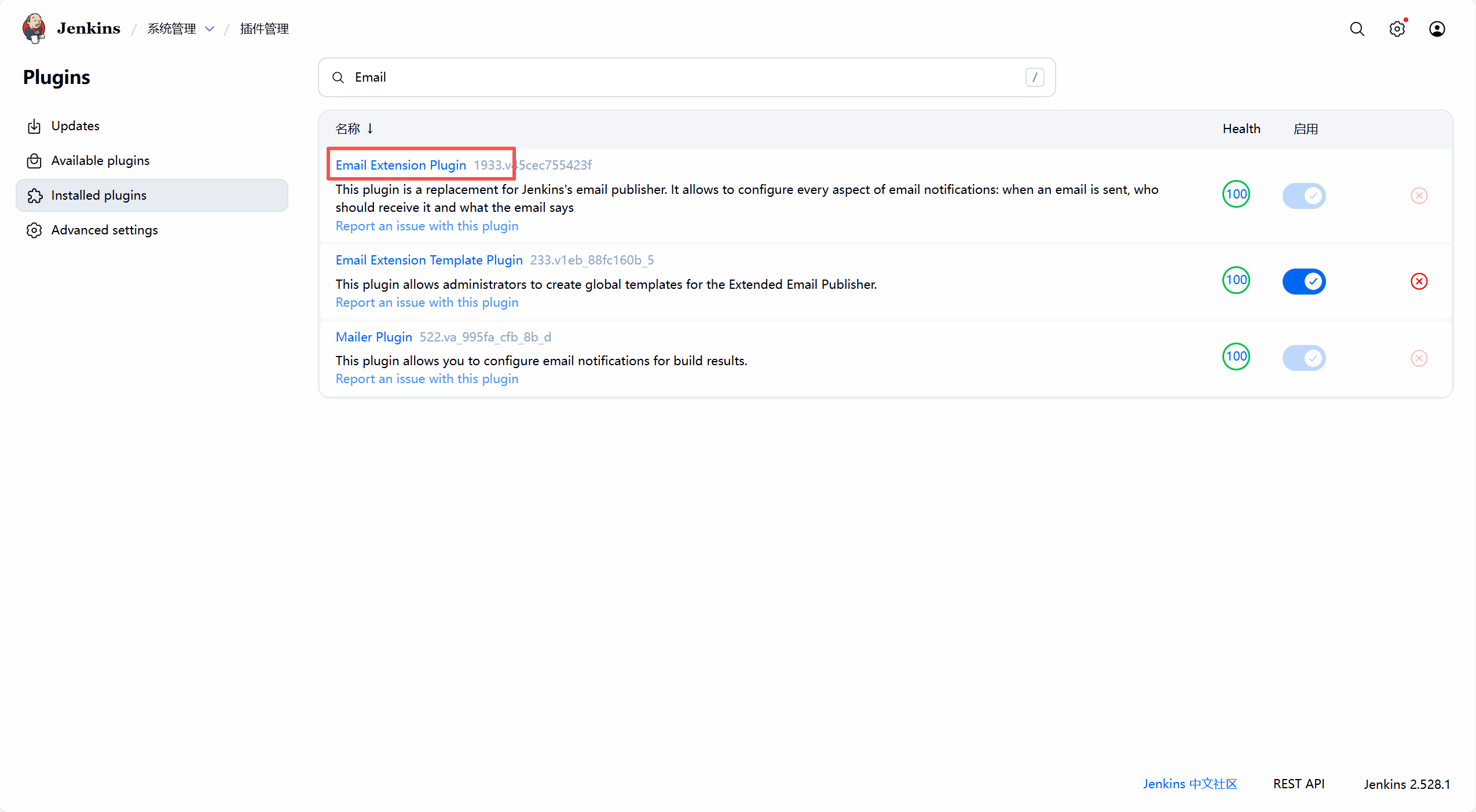1476x812 pixels.
Task: Toggle the Email Extension Plugin enable switch
Action: (1303, 196)
